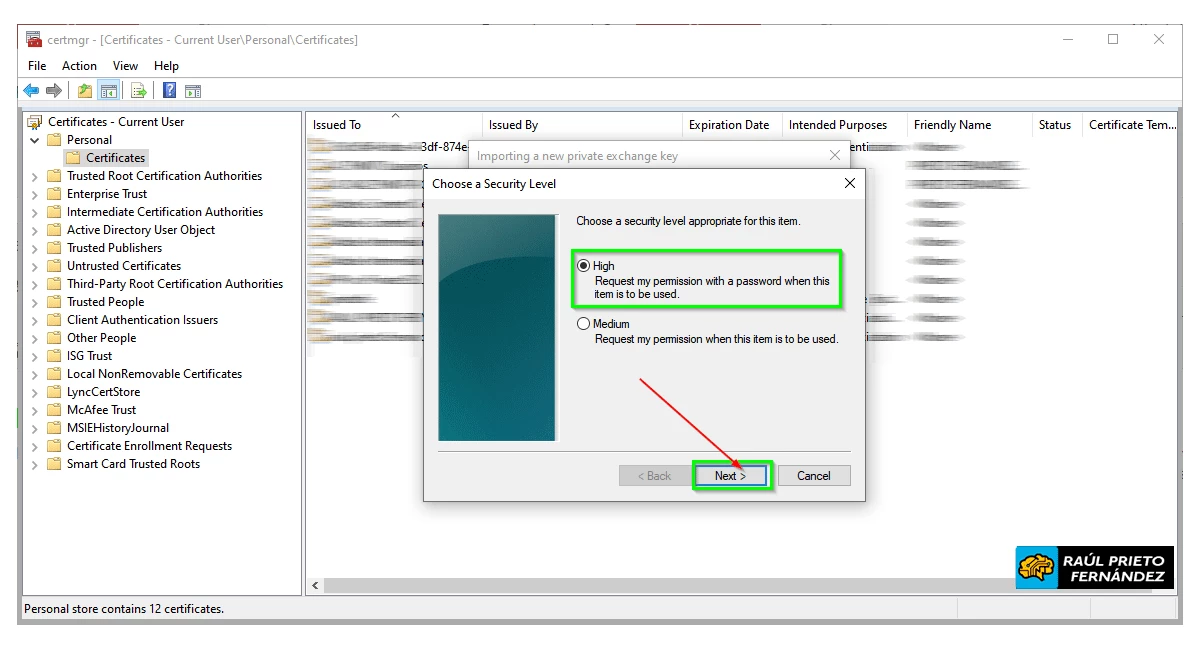1200x650 pixels.
Task: Close the Choose a Security Level dialog
Action: [x=849, y=184]
